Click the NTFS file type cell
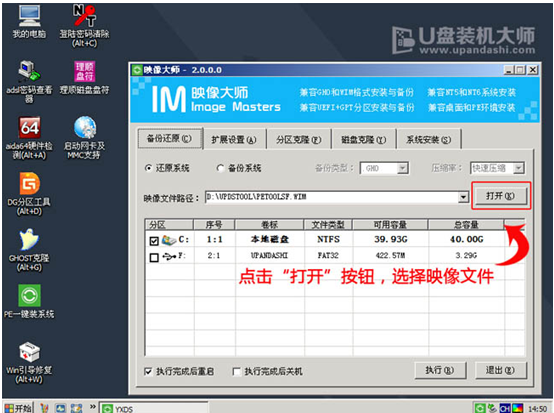The image size is (554, 413). (x=328, y=240)
